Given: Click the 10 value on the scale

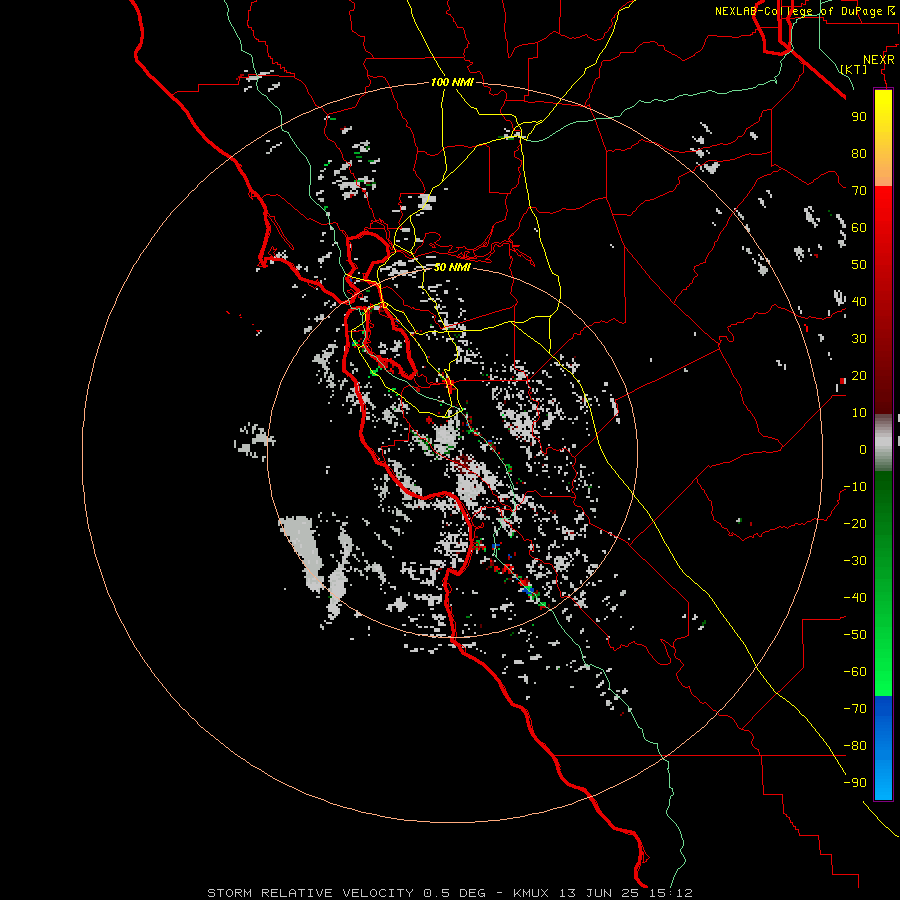Looking at the screenshot, I should click(859, 413).
